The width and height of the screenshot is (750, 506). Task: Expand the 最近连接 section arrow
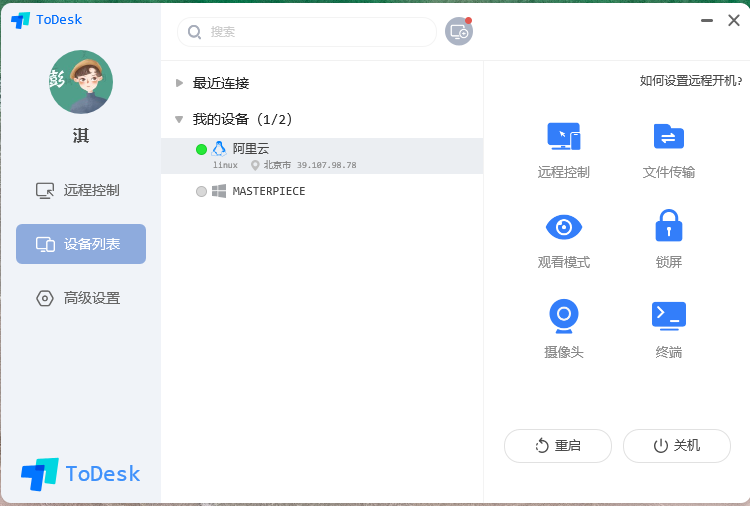click(x=179, y=83)
